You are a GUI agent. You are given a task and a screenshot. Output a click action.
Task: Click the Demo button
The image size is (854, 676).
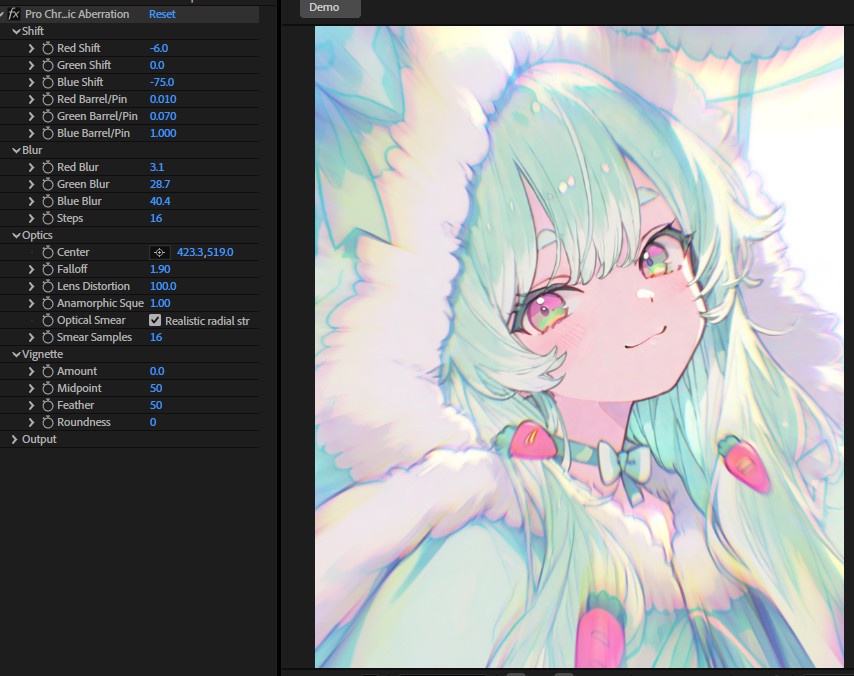pos(329,8)
